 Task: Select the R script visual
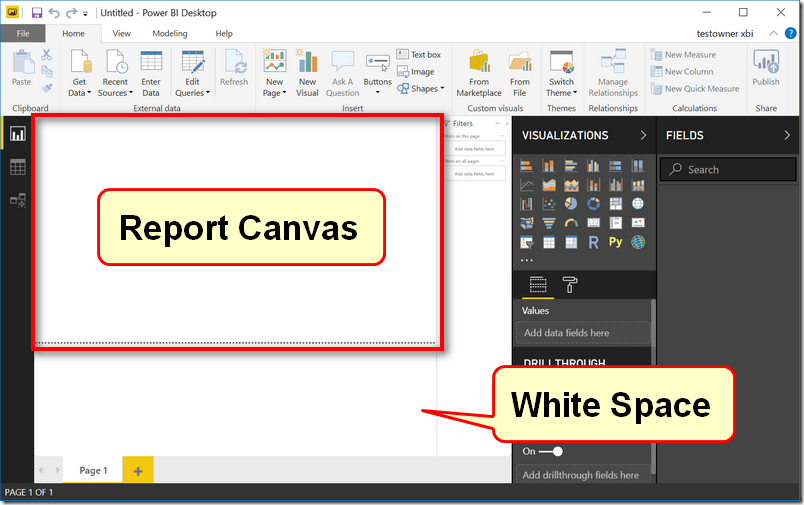(593, 242)
